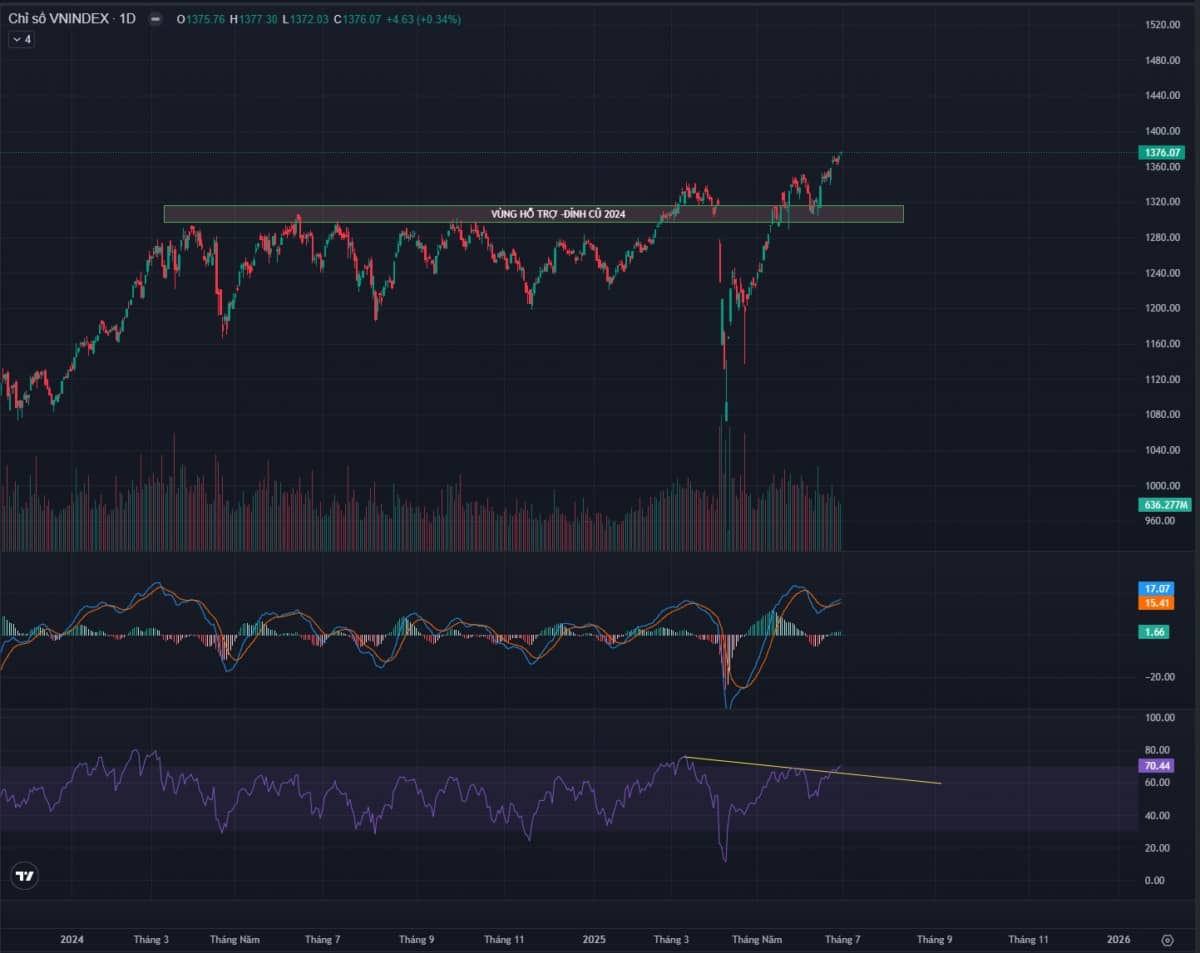Click the 2024 label on the time axis

[x=72, y=940]
